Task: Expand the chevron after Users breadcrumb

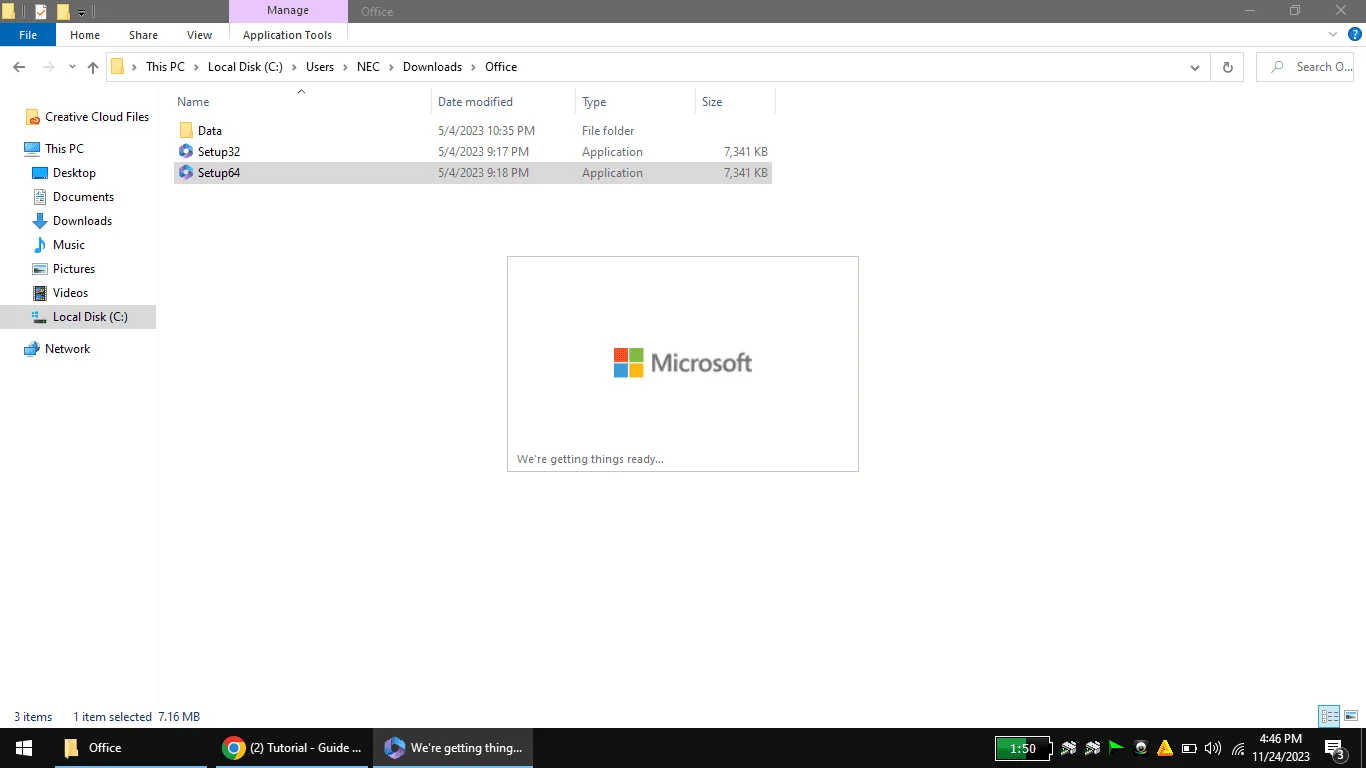Action: pos(346,67)
